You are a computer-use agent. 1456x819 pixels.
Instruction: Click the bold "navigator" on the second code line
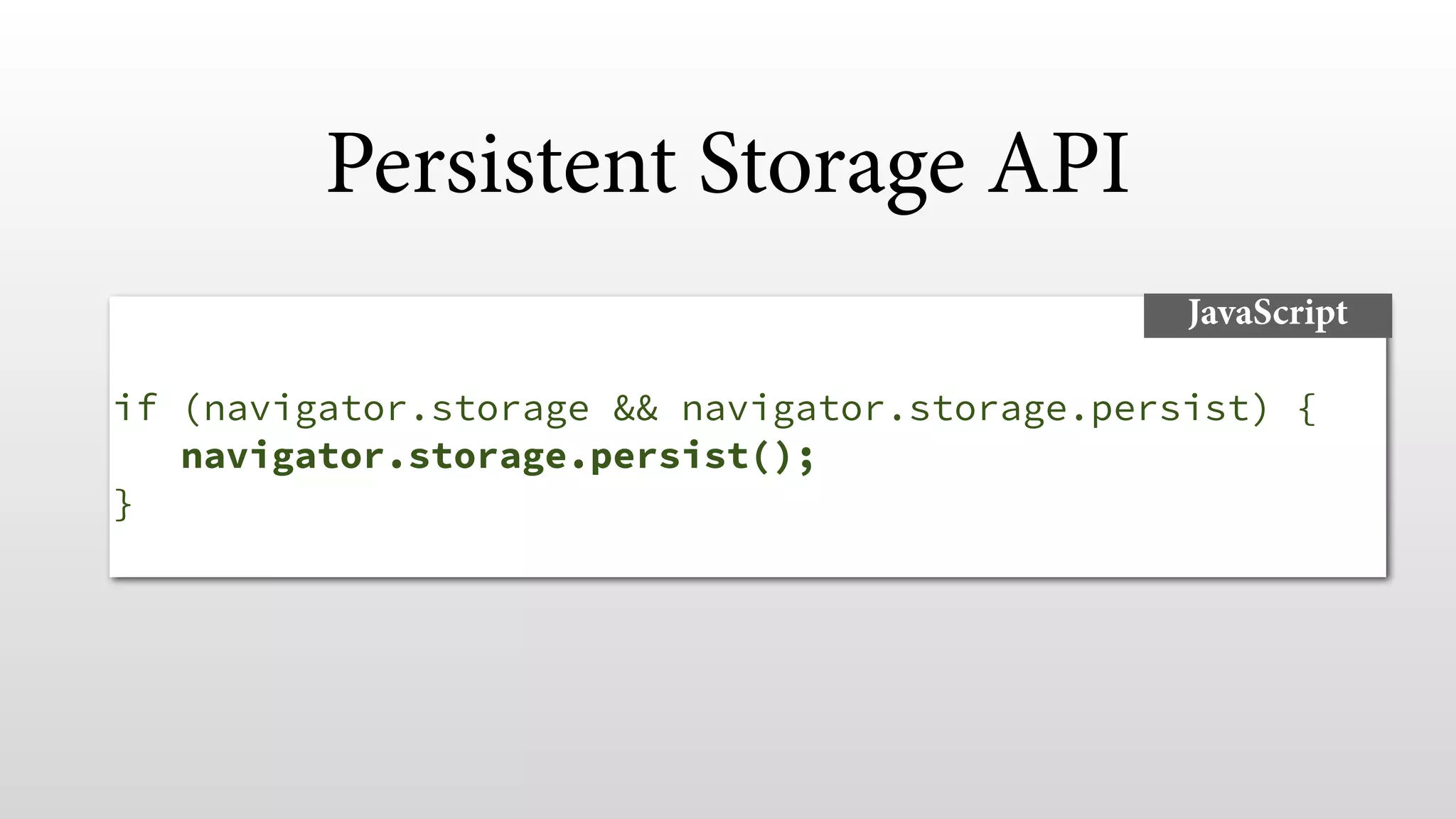[283, 457]
